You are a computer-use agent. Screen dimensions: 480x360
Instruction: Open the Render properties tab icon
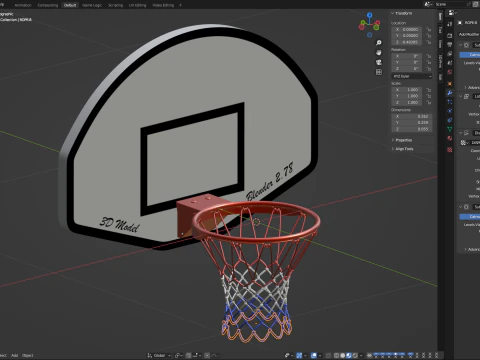point(450,35)
